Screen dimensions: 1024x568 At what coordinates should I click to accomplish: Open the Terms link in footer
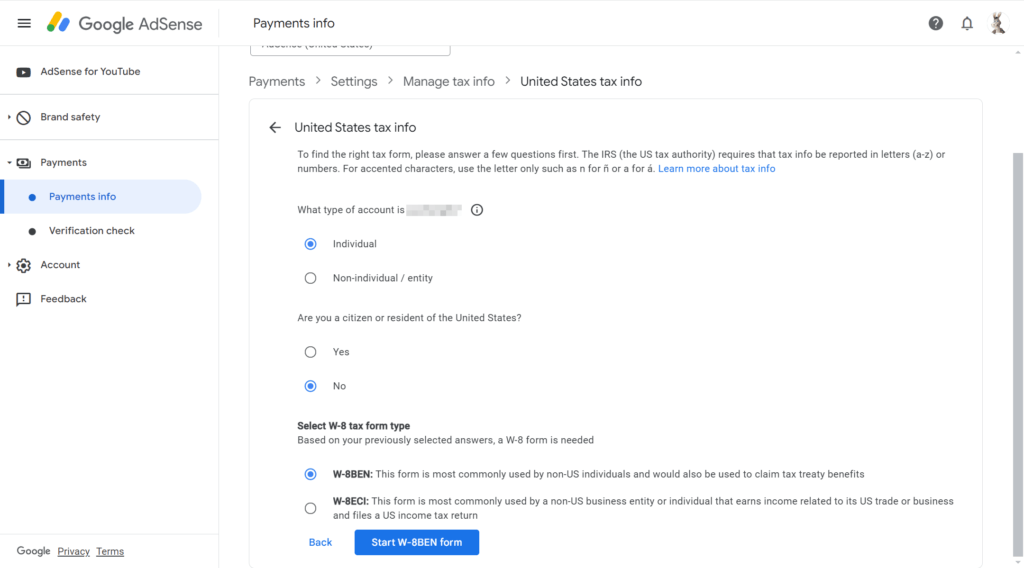pos(110,552)
